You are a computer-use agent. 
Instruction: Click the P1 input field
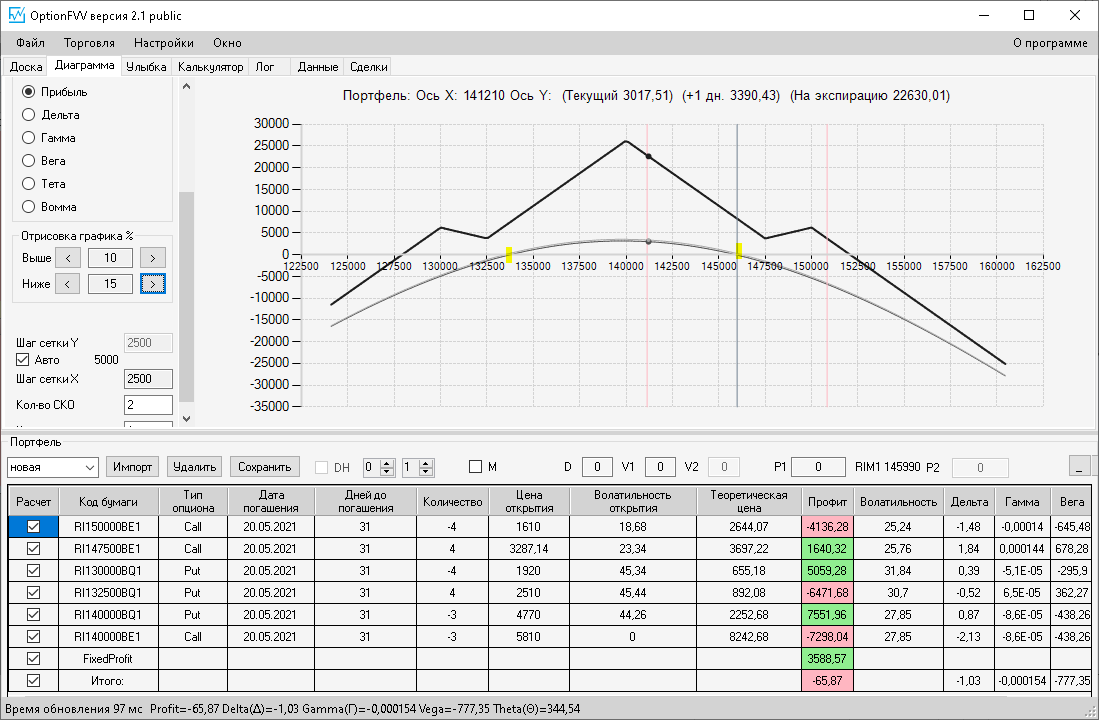(818, 467)
